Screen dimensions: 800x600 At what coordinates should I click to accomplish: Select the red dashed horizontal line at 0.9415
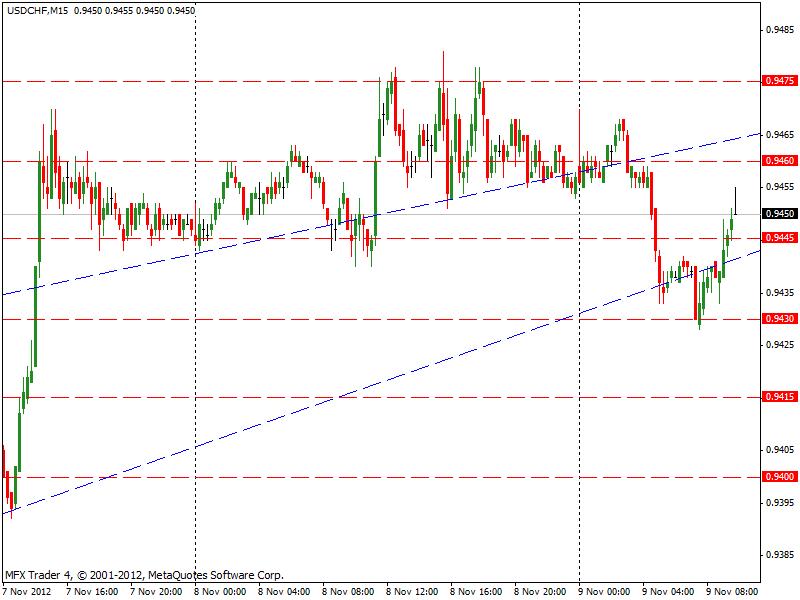coord(382,397)
